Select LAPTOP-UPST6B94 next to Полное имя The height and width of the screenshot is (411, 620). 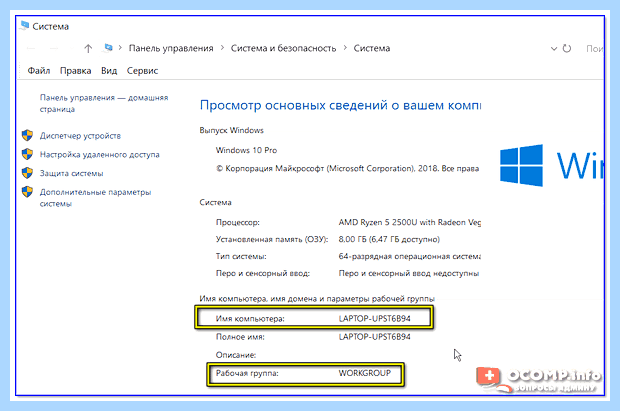[x=374, y=337]
